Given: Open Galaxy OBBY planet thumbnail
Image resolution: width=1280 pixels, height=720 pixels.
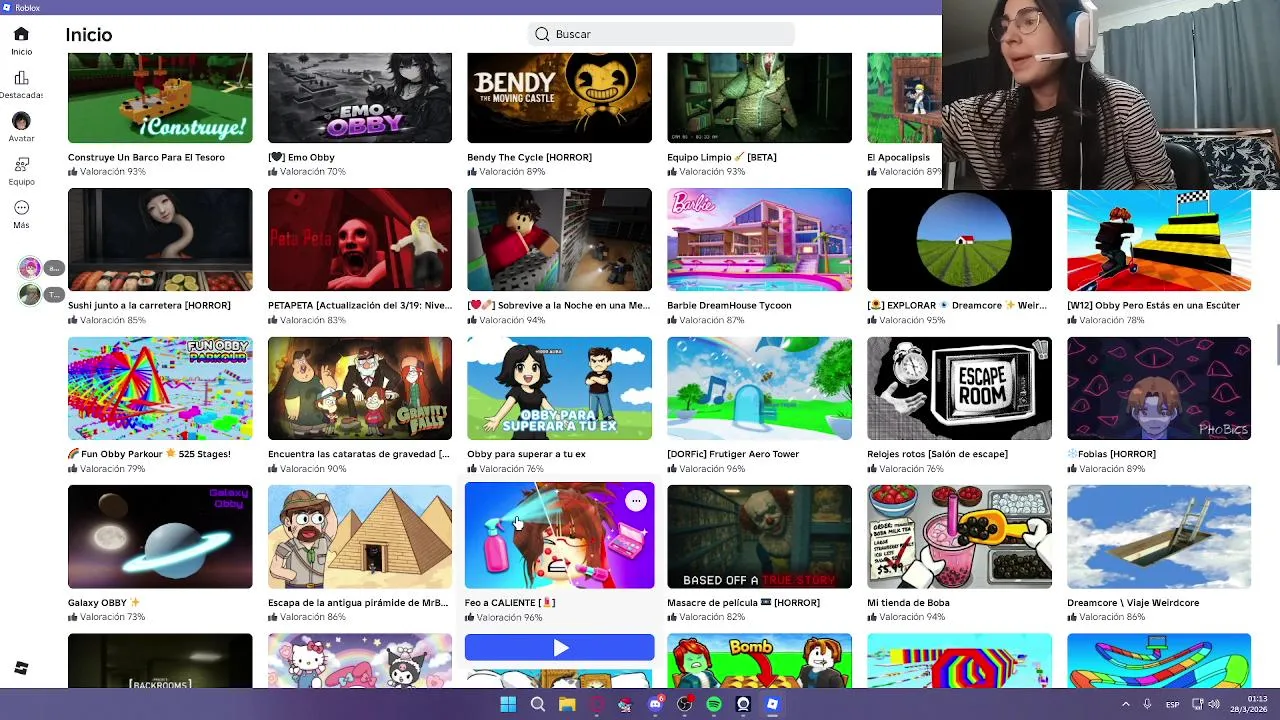Looking at the screenshot, I should click(x=160, y=537).
